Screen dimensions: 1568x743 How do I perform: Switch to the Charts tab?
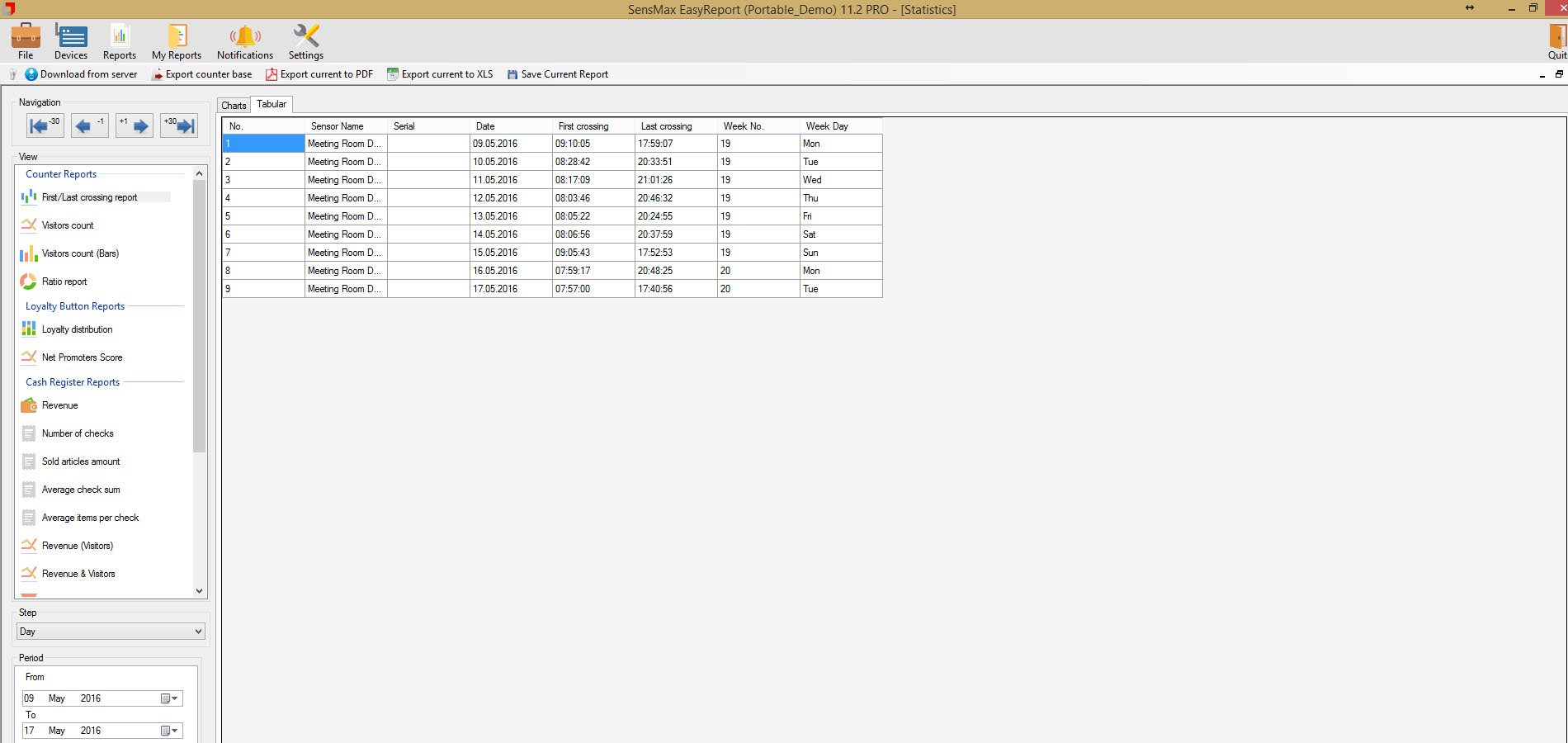(234, 106)
